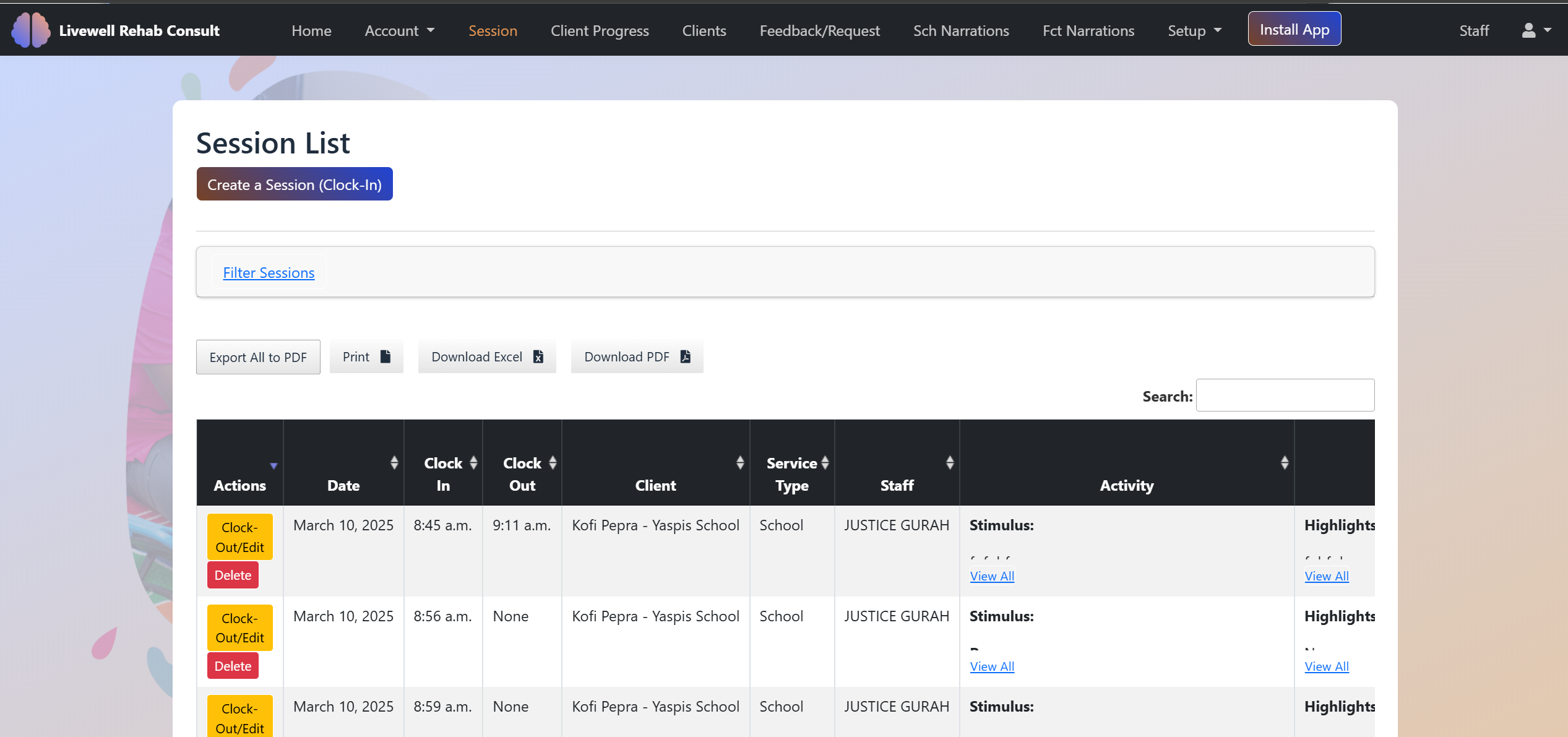Screen dimensions: 1568x737
Task: Expand the Setup dropdown menu
Action: [x=1194, y=30]
